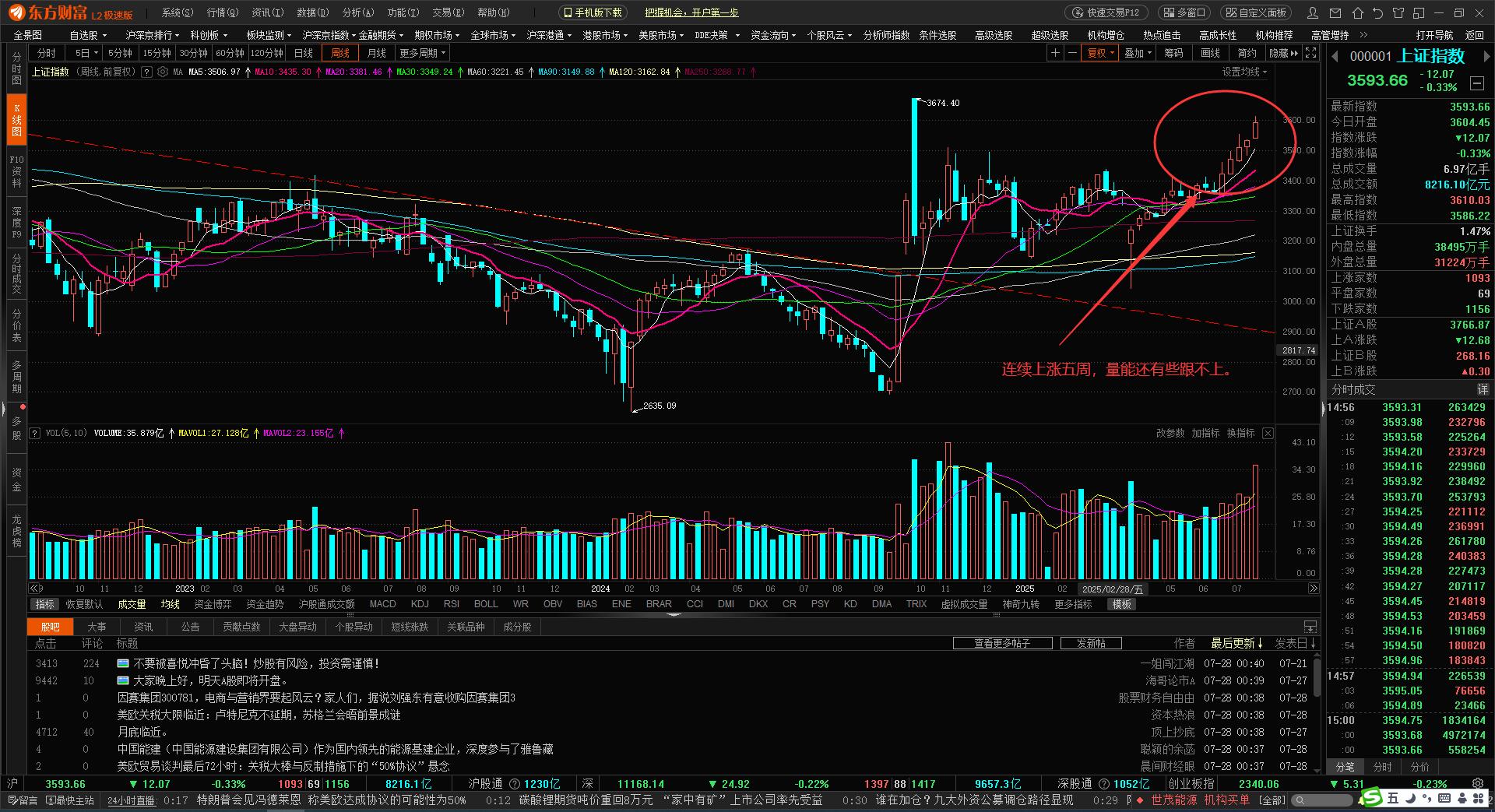Image resolution: width=1495 pixels, height=812 pixels.
Task: Open the multi-window 多窗口 button
Action: coord(1184,12)
